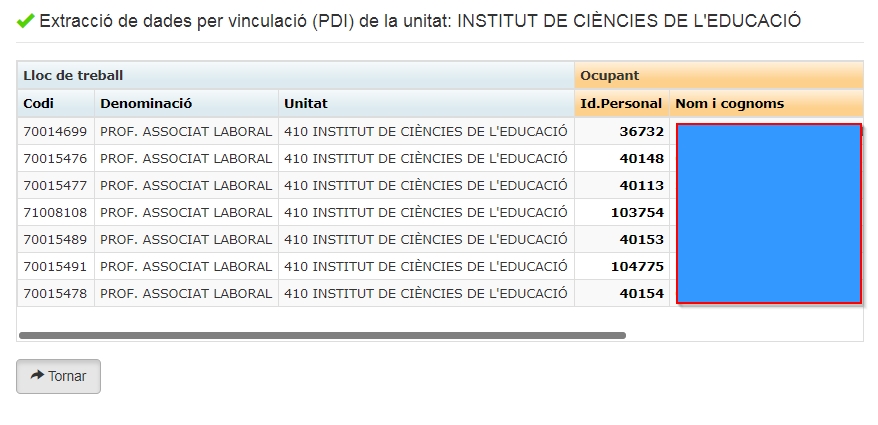Screen dimensions: 878x425
Task: Sort by the Codi column header
Action: (39, 104)
